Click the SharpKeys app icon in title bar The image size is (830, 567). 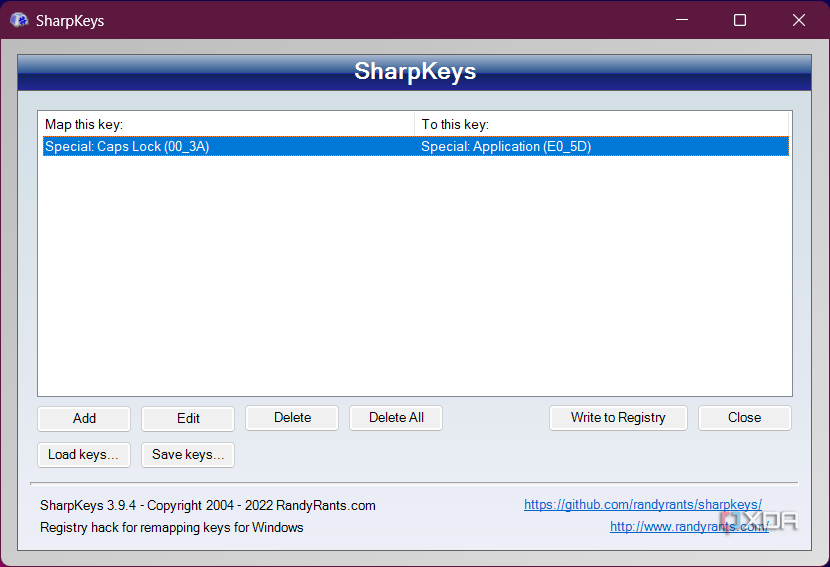(x=19, y=20)
